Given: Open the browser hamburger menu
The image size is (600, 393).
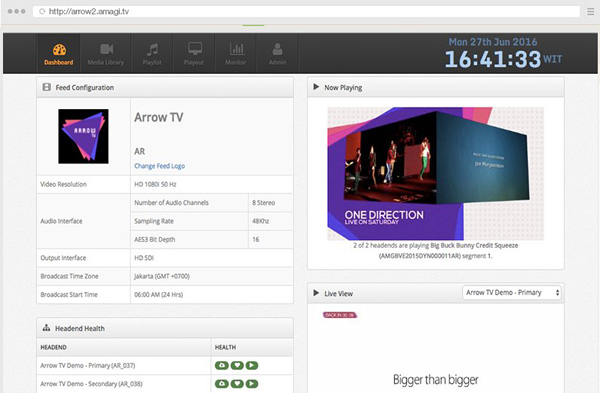Looking at the screenshot, I should coord(590,12).
